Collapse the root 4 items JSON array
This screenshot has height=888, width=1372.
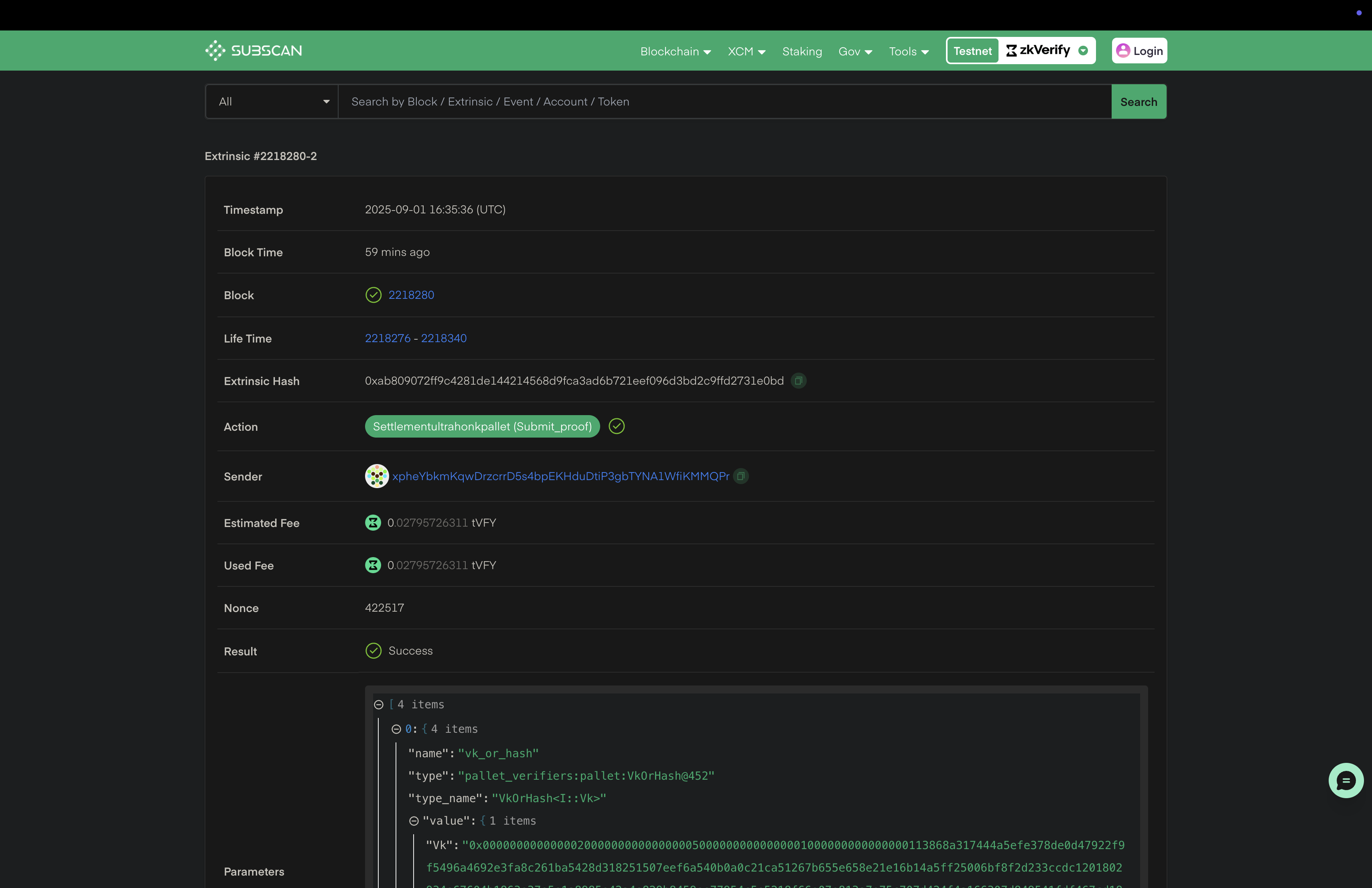pyautogui.click(x=379, y=705)
